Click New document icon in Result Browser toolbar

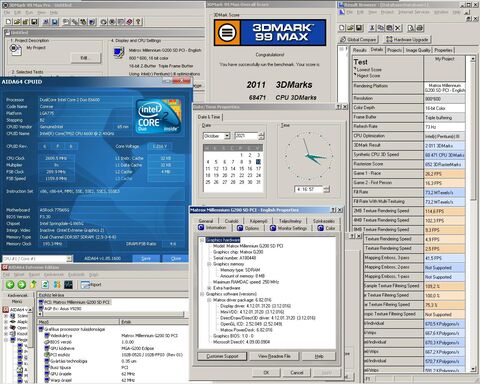(x=341, y=28)
